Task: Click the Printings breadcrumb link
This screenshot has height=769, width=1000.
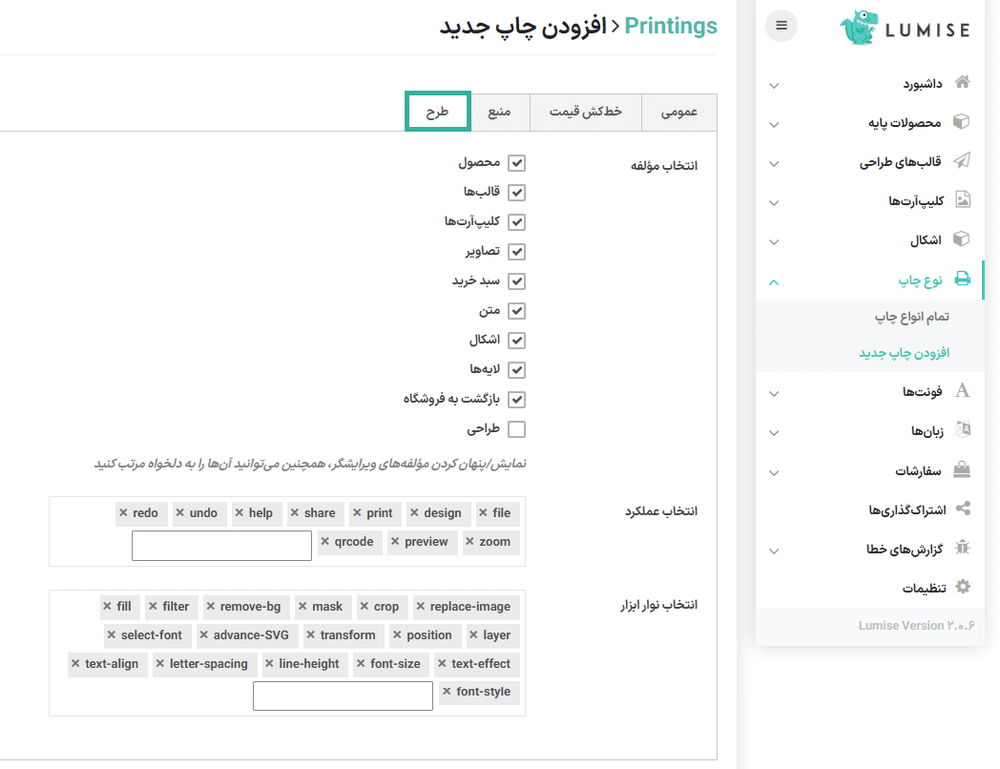Action: tap(670, 26)
